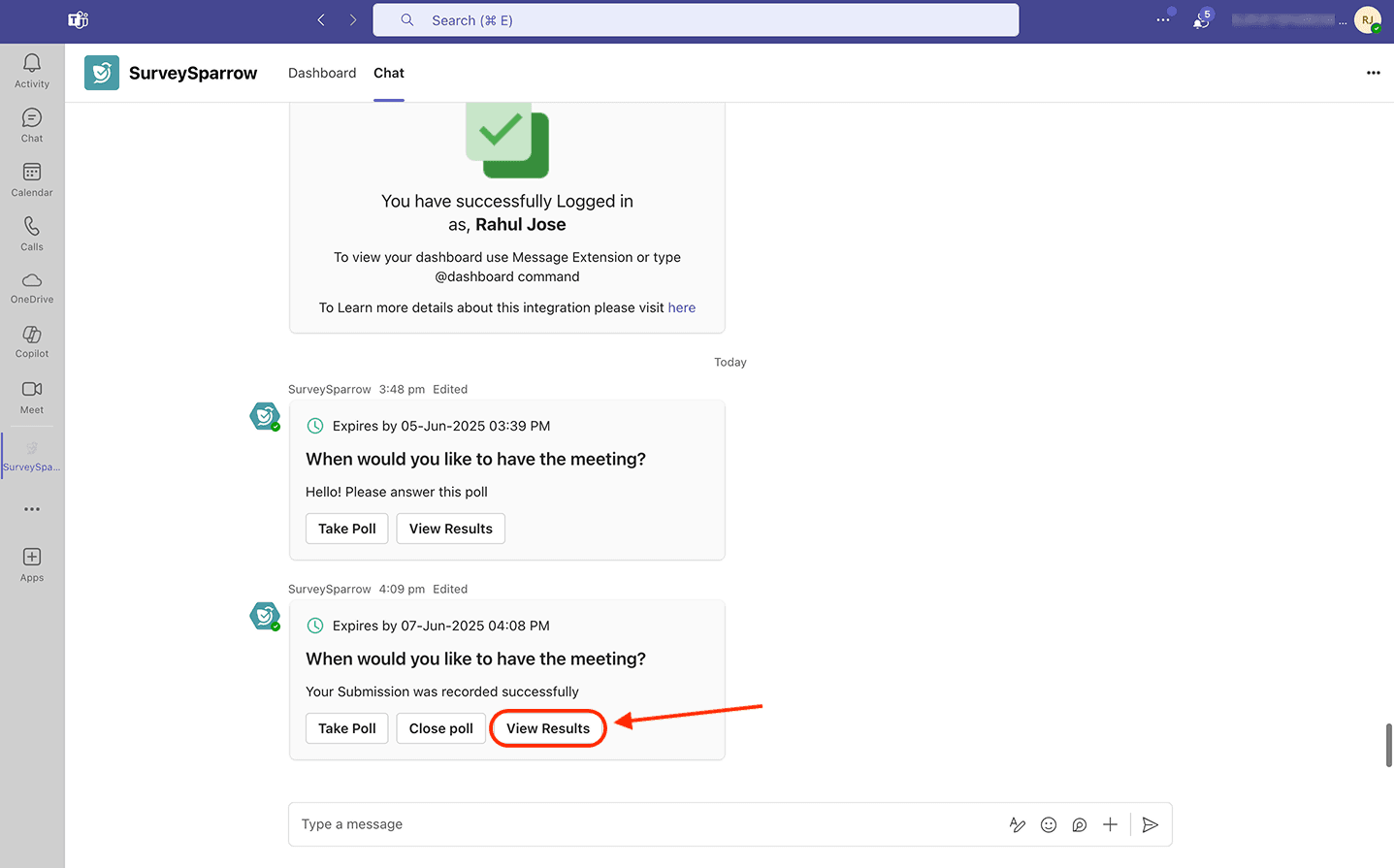Click the Type a message field
Viewport: 1394px width, 868px height.
(x=640, y=824)
